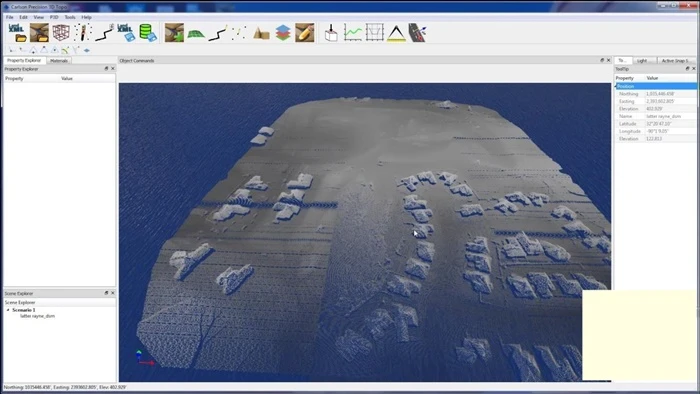
Task: Select the stacked layers icon
Action: 283,33
